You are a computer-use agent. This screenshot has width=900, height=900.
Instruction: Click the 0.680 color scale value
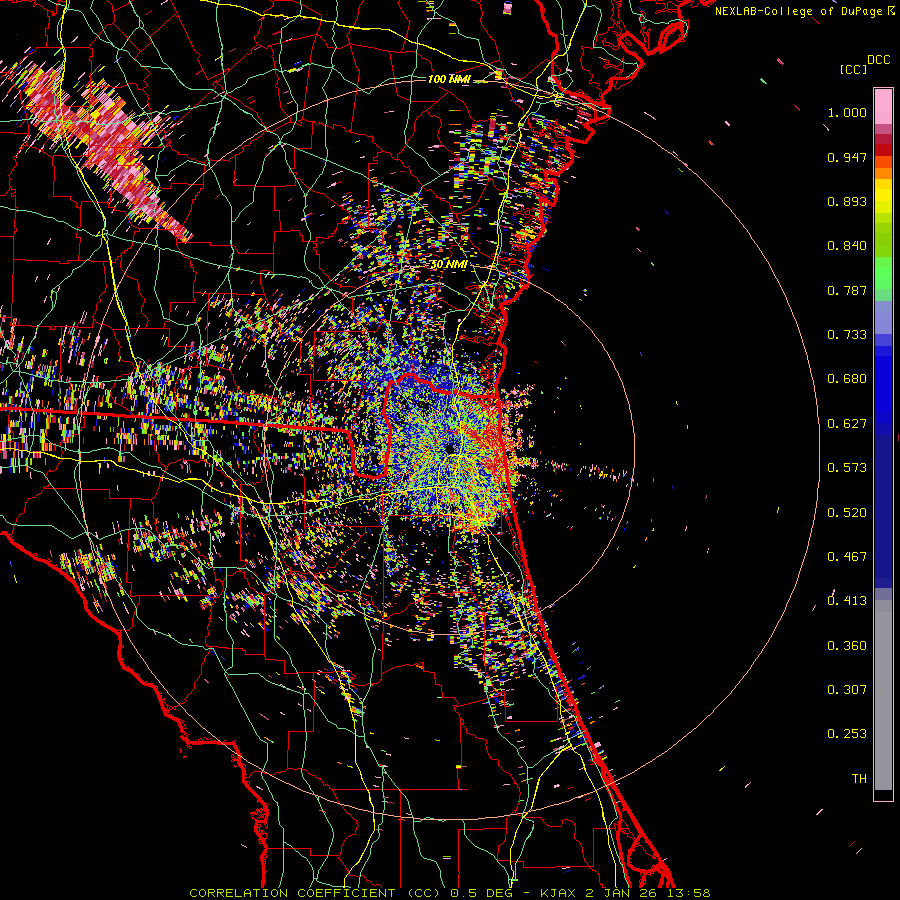(847, 379)
